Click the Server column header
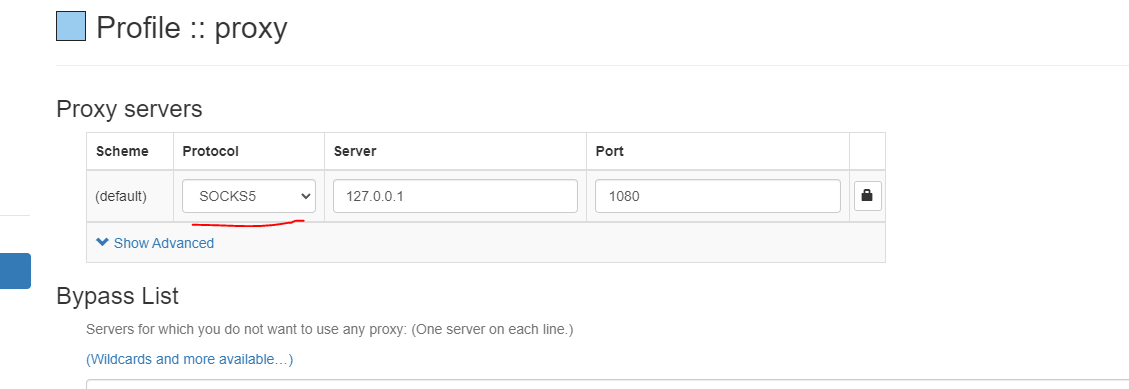 355,151
